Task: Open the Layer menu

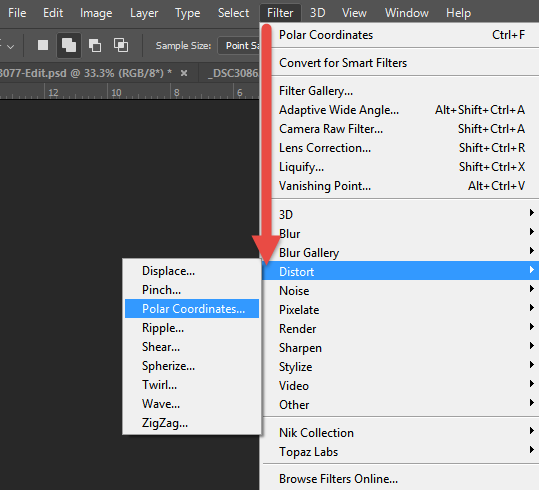Action: click(144, 13)
